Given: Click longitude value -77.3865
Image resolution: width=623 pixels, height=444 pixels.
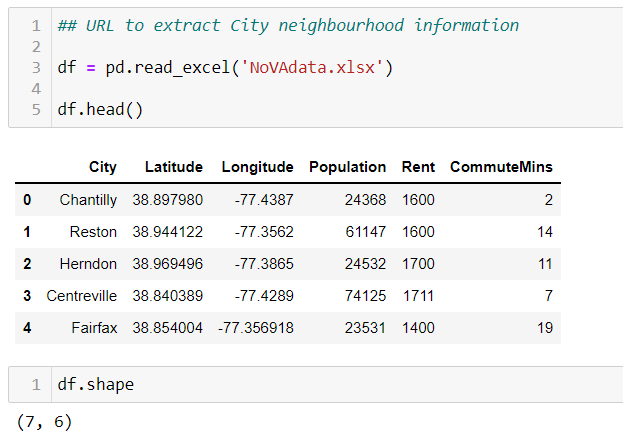Looking at the screenshot, I should tap(264, 264).
